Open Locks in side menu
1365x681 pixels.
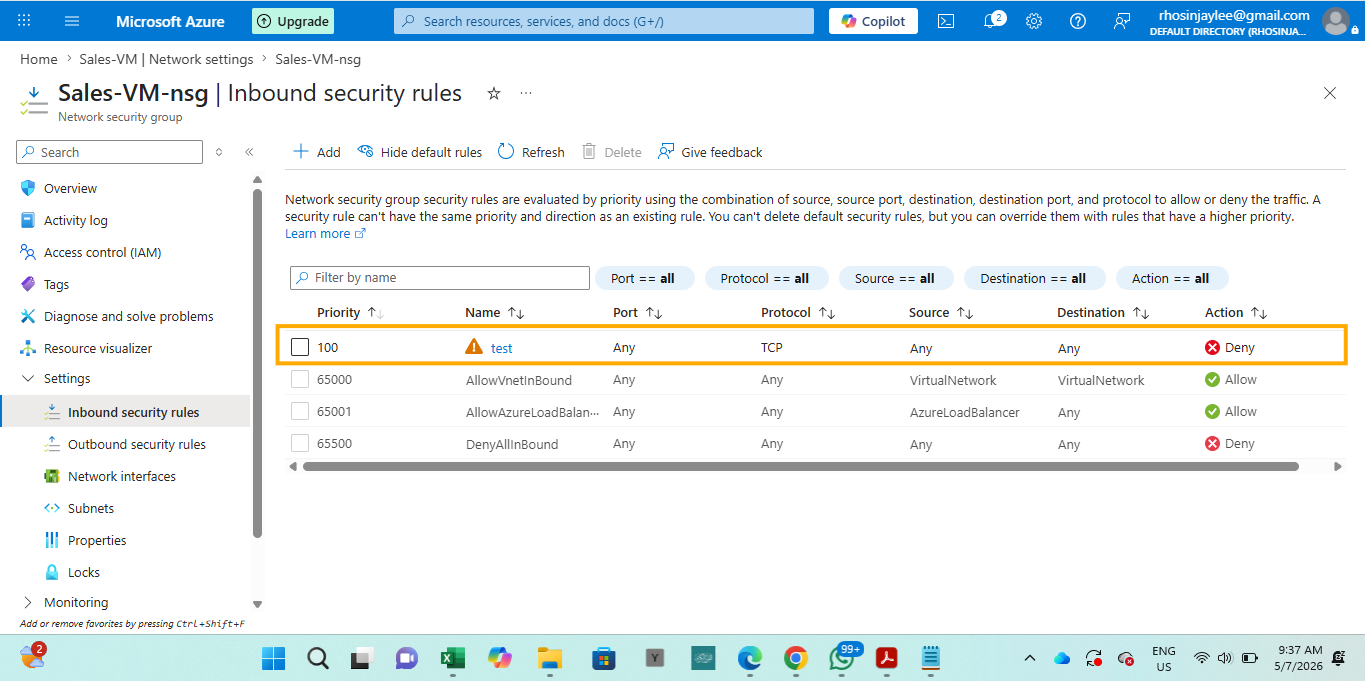(x=84, y=572)
